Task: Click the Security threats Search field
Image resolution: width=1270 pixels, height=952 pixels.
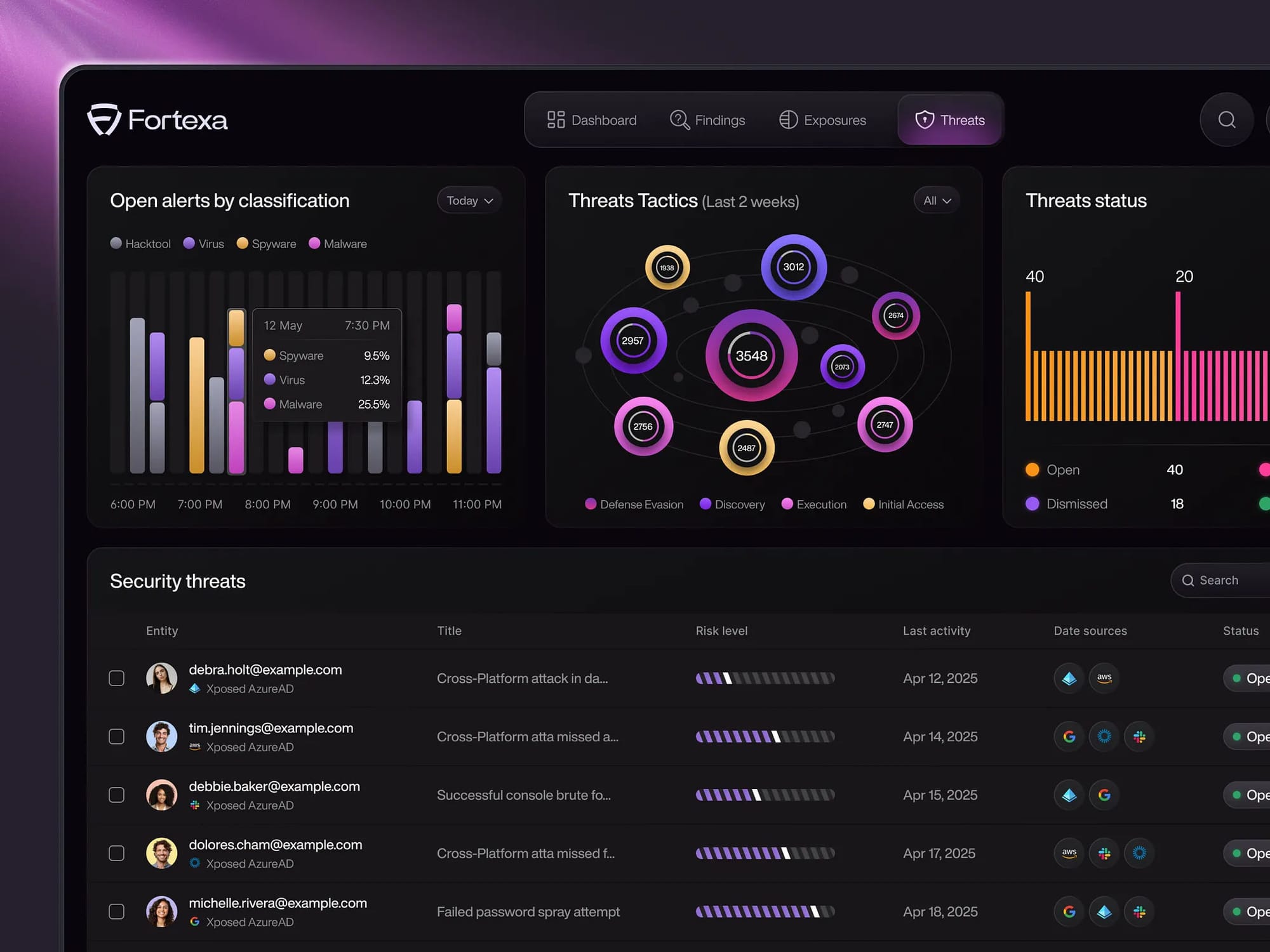Action: point(1220,580)
